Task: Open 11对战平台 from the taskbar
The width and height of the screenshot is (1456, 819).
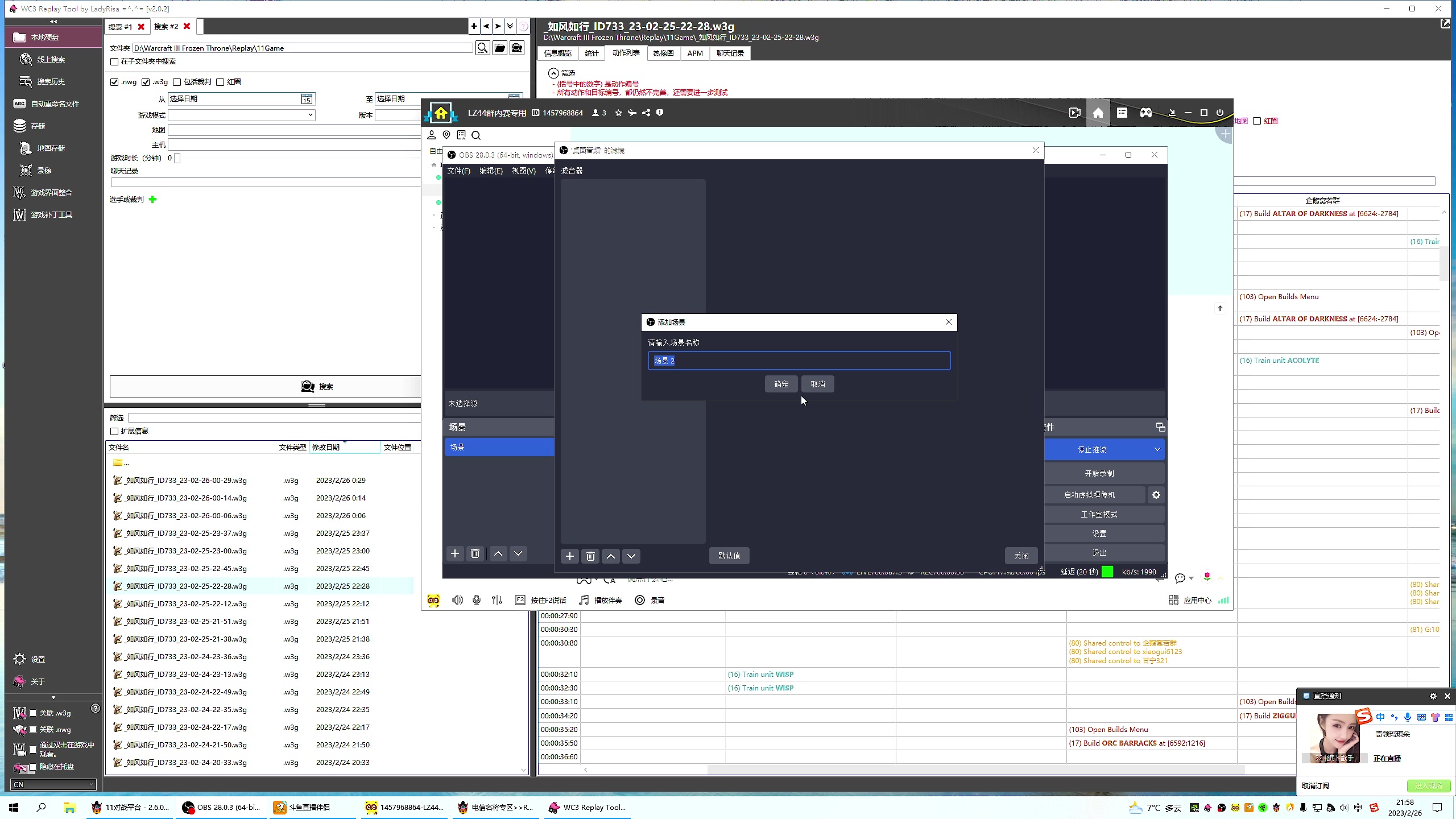Action: pos(130,807)
